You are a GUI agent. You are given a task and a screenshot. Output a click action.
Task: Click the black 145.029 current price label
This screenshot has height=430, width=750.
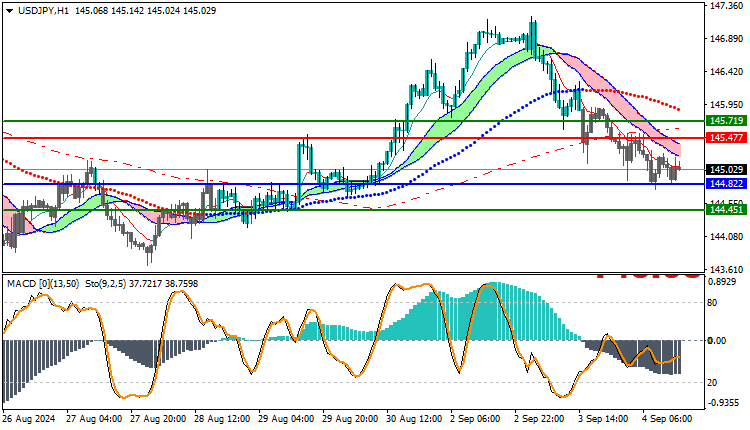point(727,170)
